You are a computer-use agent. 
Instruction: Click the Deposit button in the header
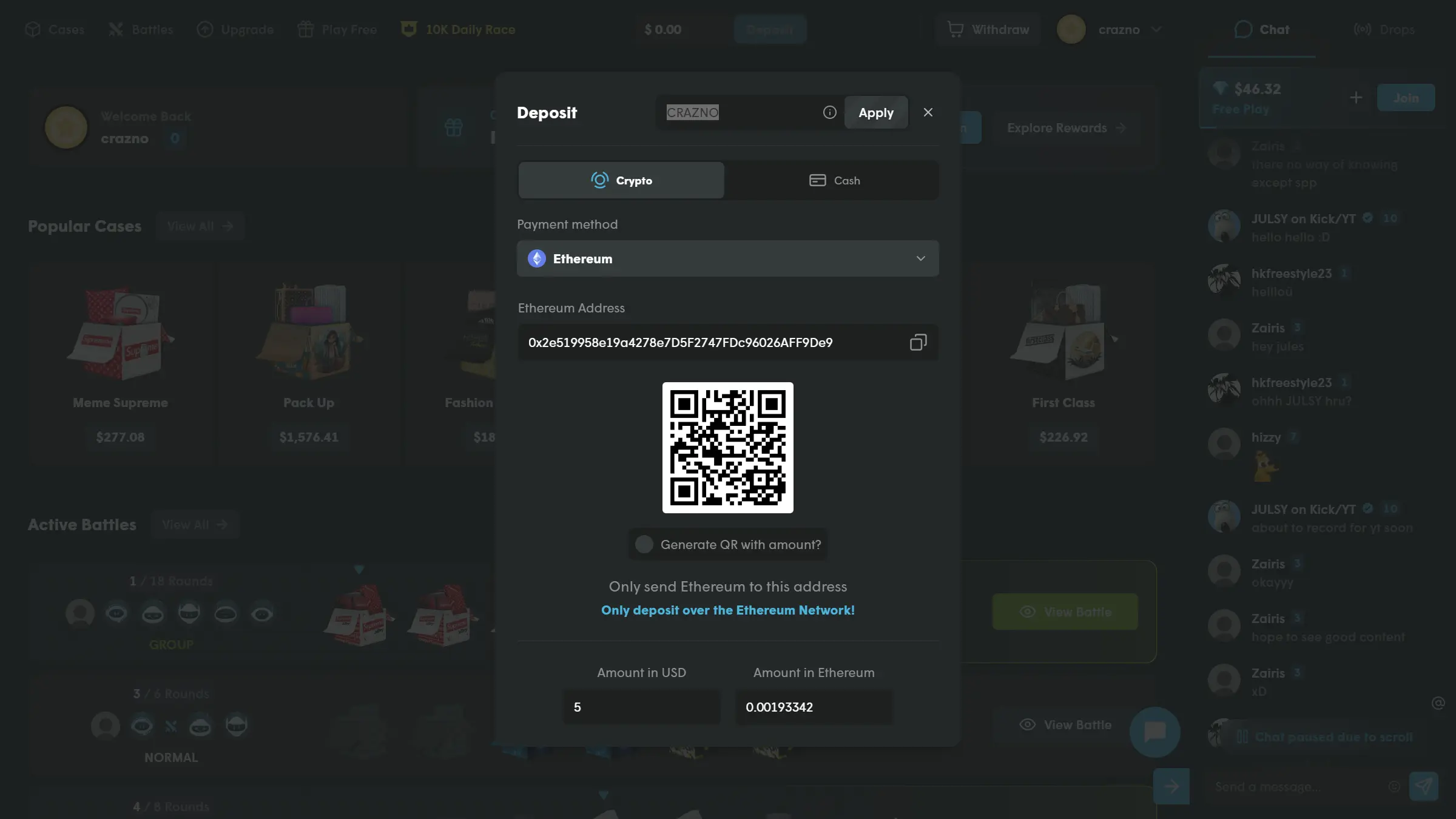click(x=770, y=29)
